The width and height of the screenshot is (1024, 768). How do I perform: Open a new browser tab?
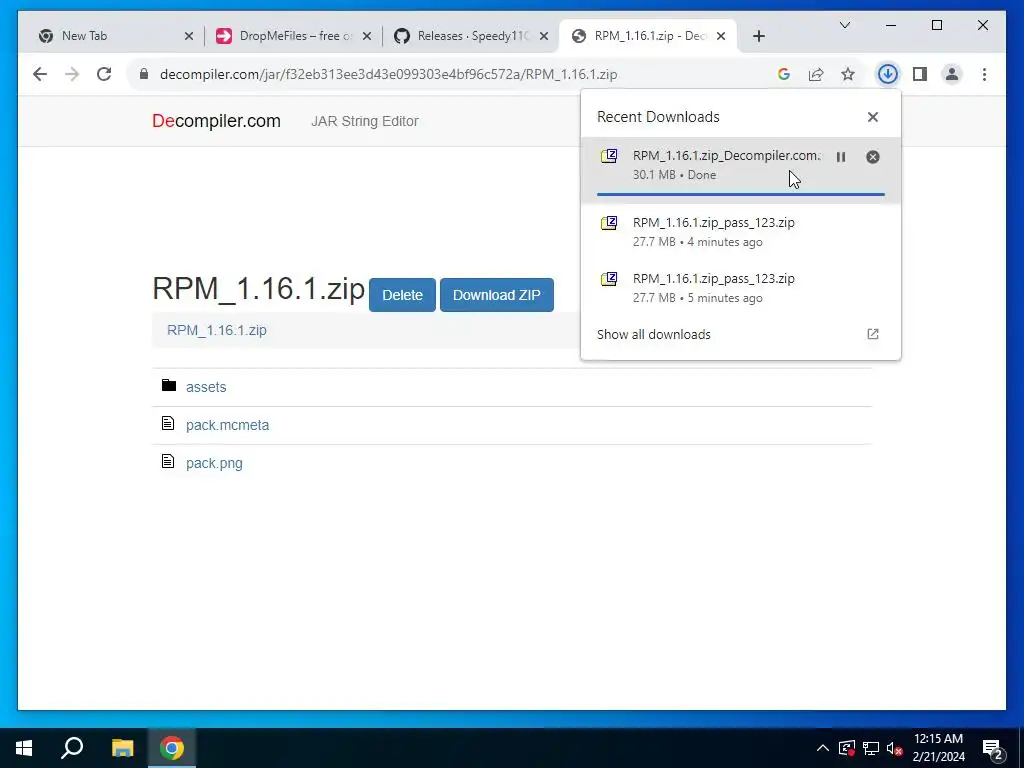point(758,36)
